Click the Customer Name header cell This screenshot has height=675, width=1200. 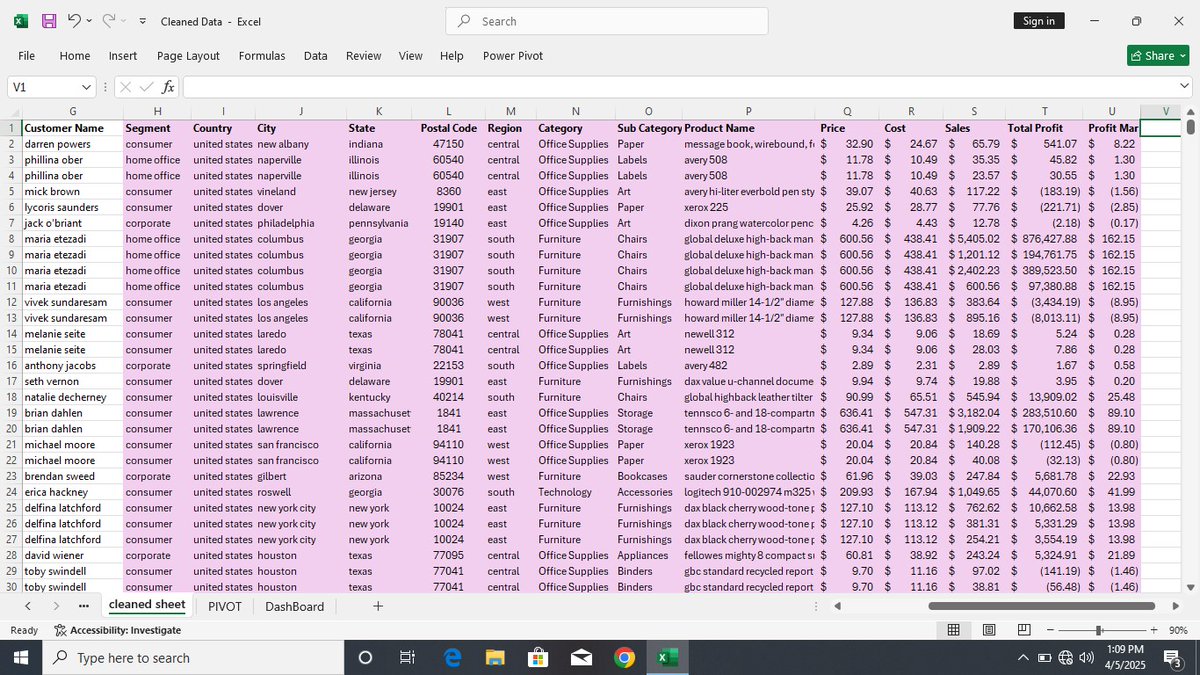(72, 128)
